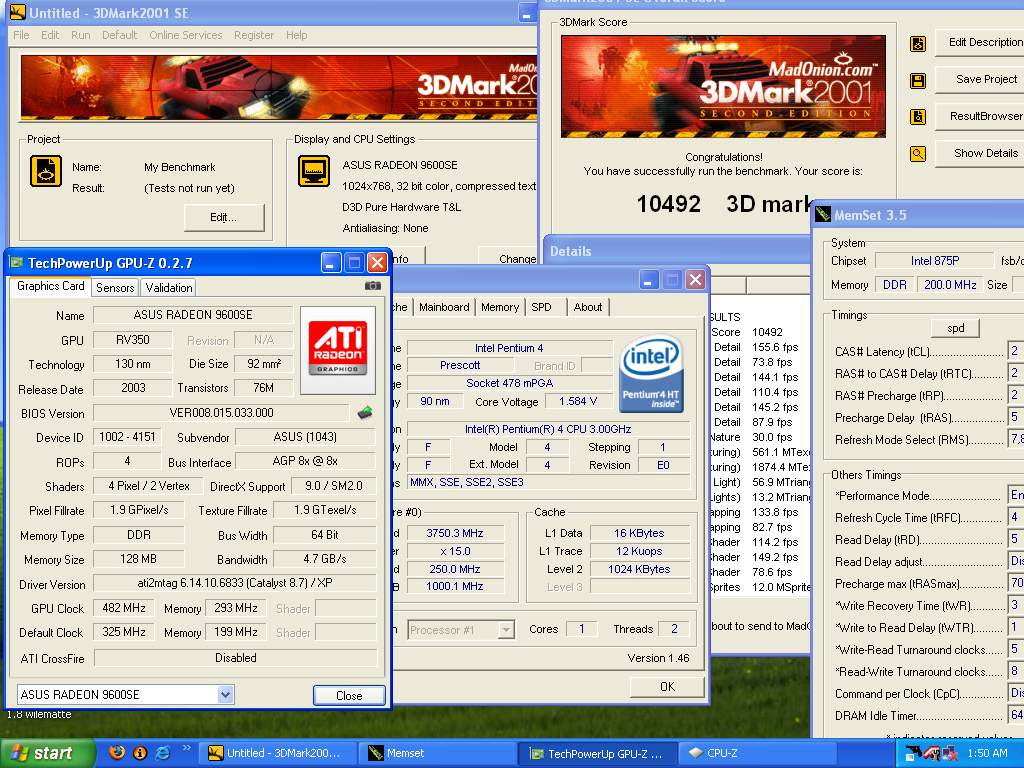Click the Change button in Display settings
The width and height of the screenshot is (1024, 768).
pos(509,258)
